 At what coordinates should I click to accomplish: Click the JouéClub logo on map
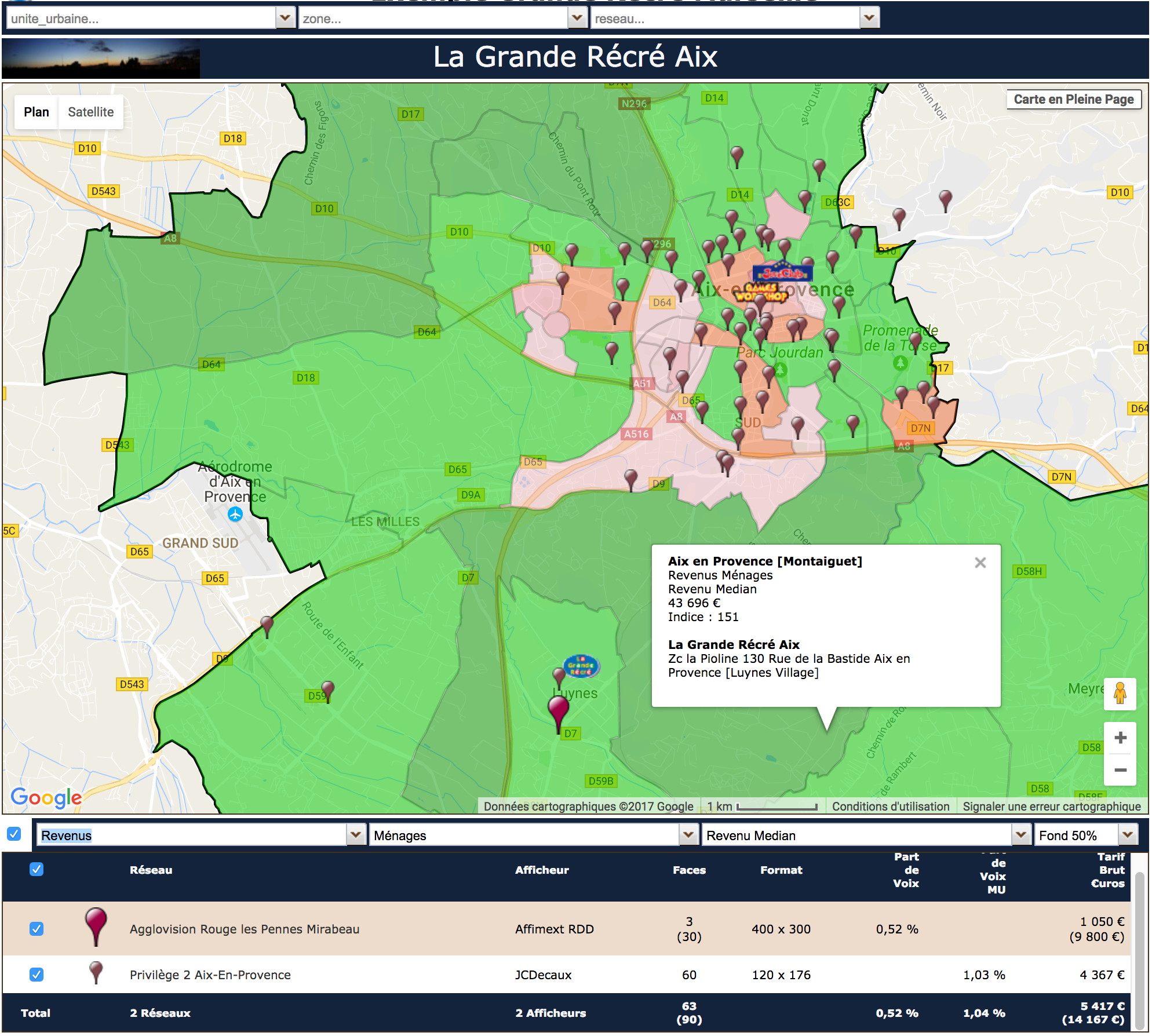click(x=782, y=273)
